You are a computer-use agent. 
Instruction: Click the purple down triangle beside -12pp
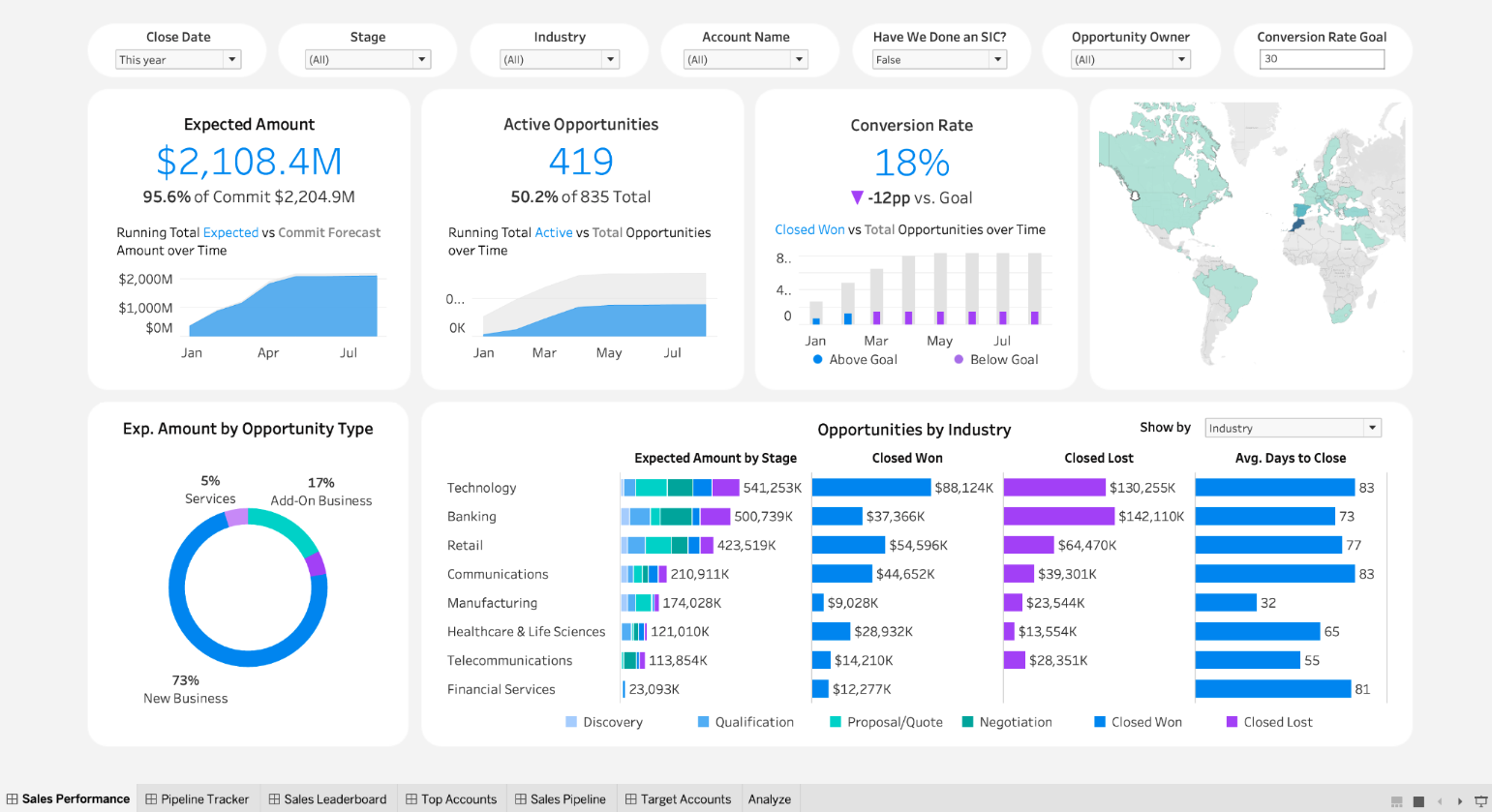coord(856,197)
